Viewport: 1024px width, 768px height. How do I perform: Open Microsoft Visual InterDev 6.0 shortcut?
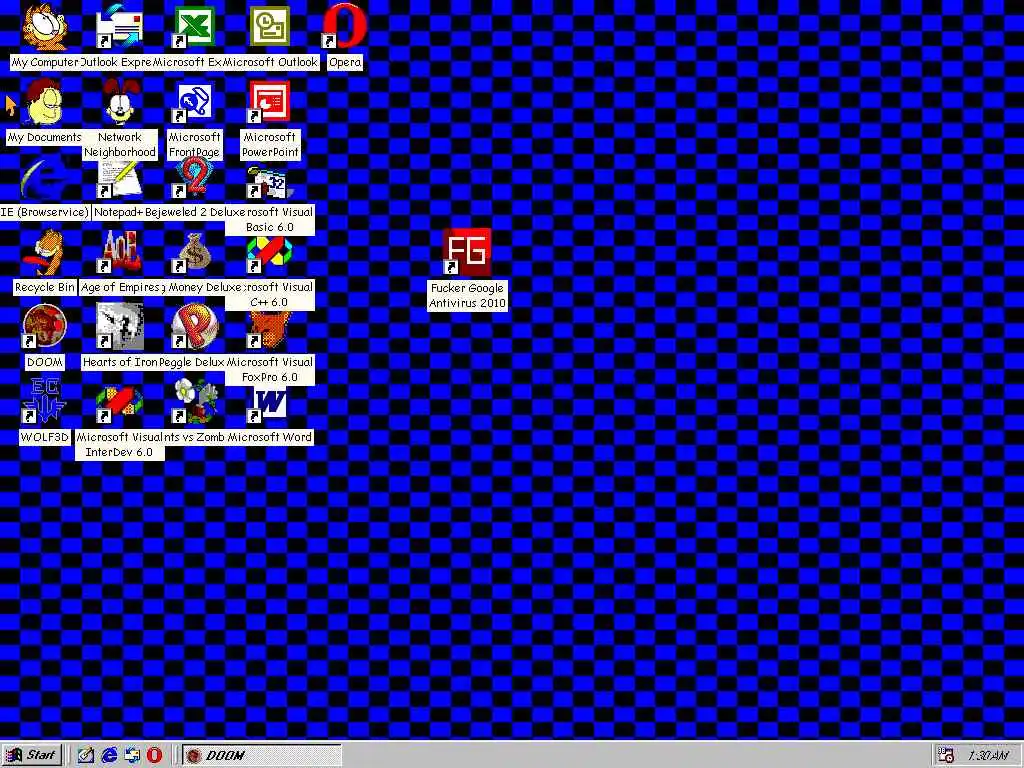coord(119,404)
